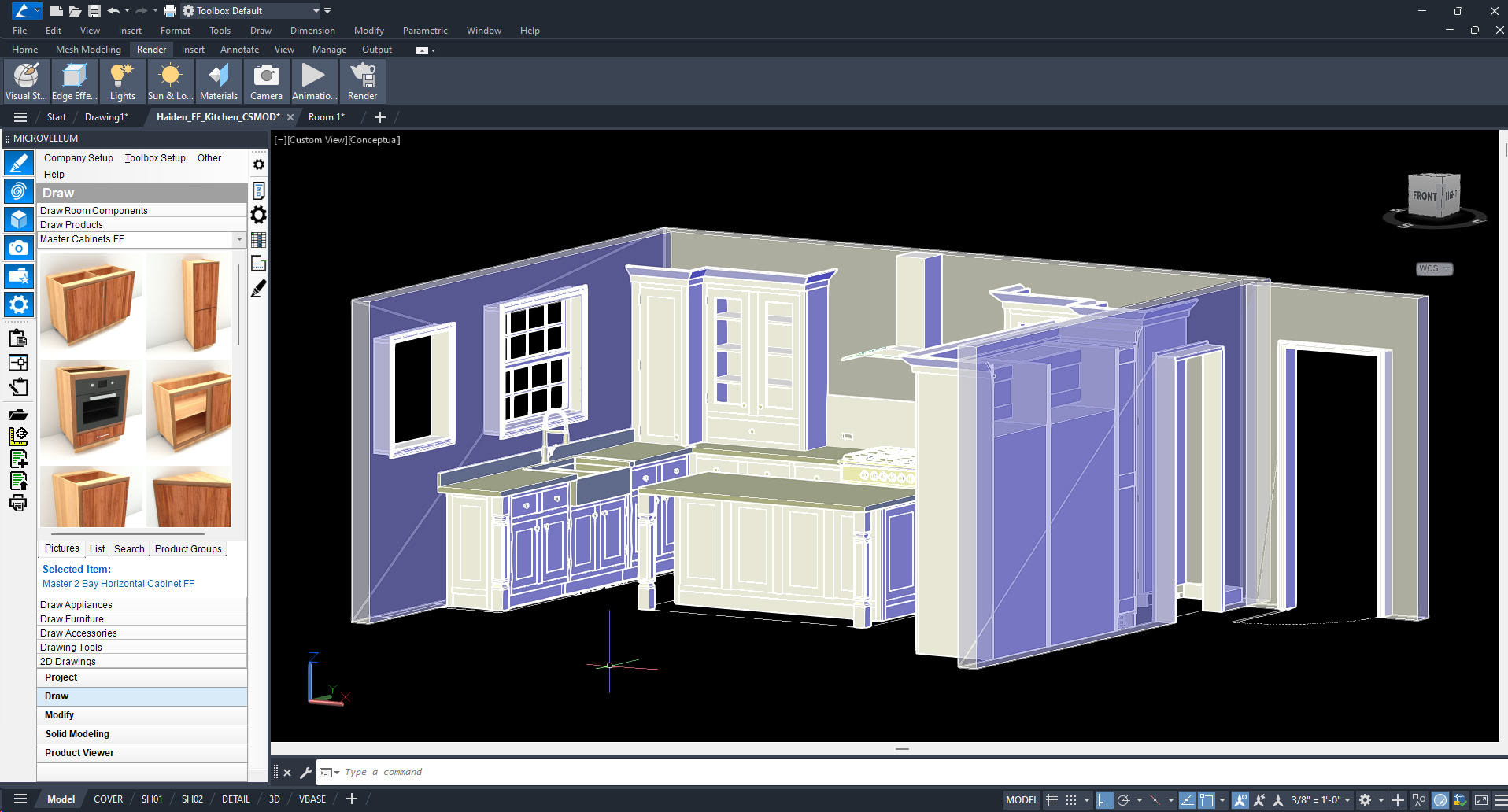This screenshot has width=1508, height=812.
Task: Click the Lights ribbon icon
Action: point(122,81)
